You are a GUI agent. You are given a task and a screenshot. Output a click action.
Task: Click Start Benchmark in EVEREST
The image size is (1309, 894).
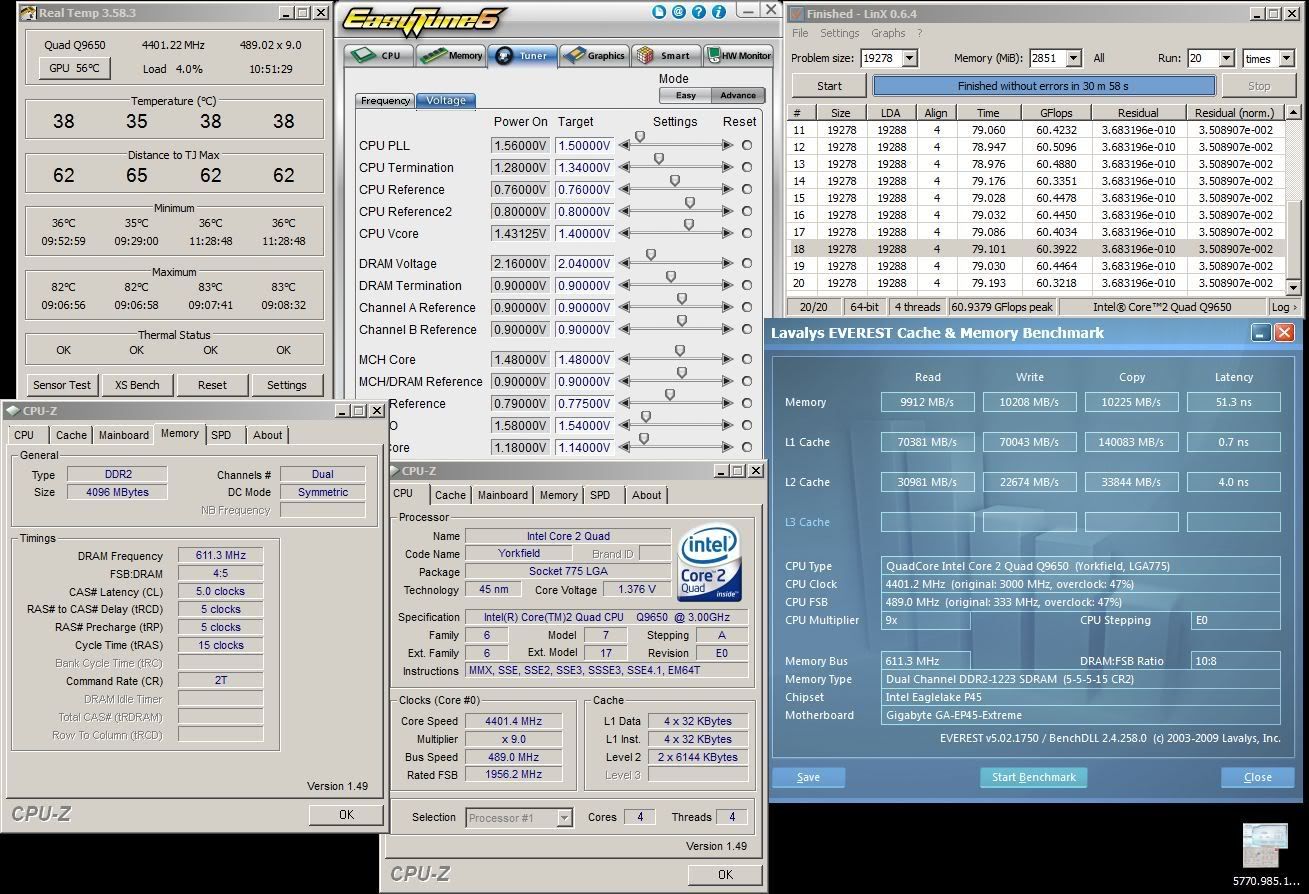pyautogui.click(x=1033, y=777)
